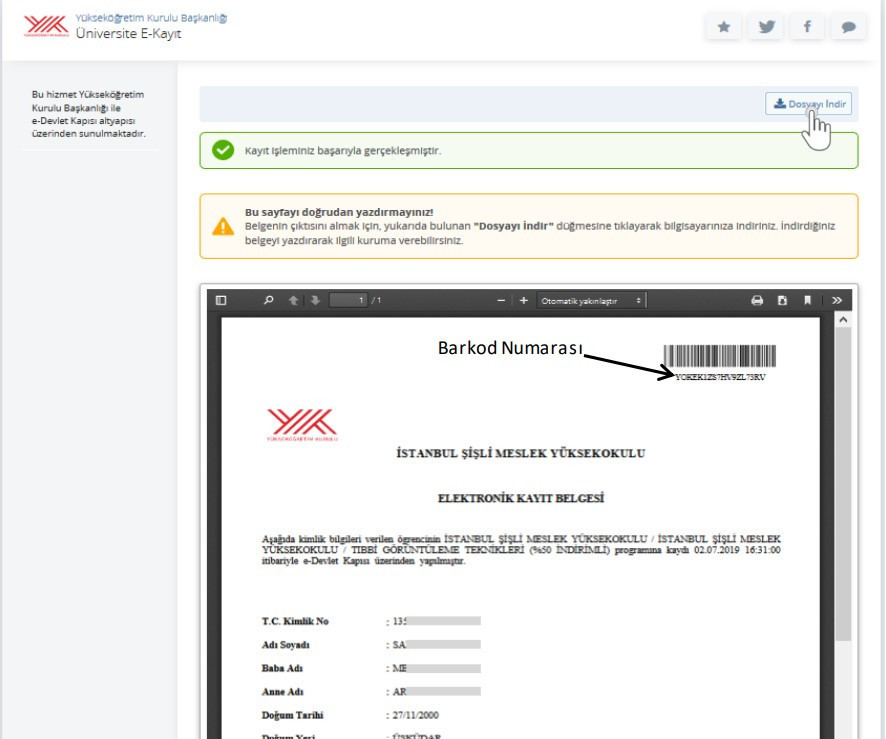Add page to favorites with star icon
886x739 pixels.
(724, 27)
